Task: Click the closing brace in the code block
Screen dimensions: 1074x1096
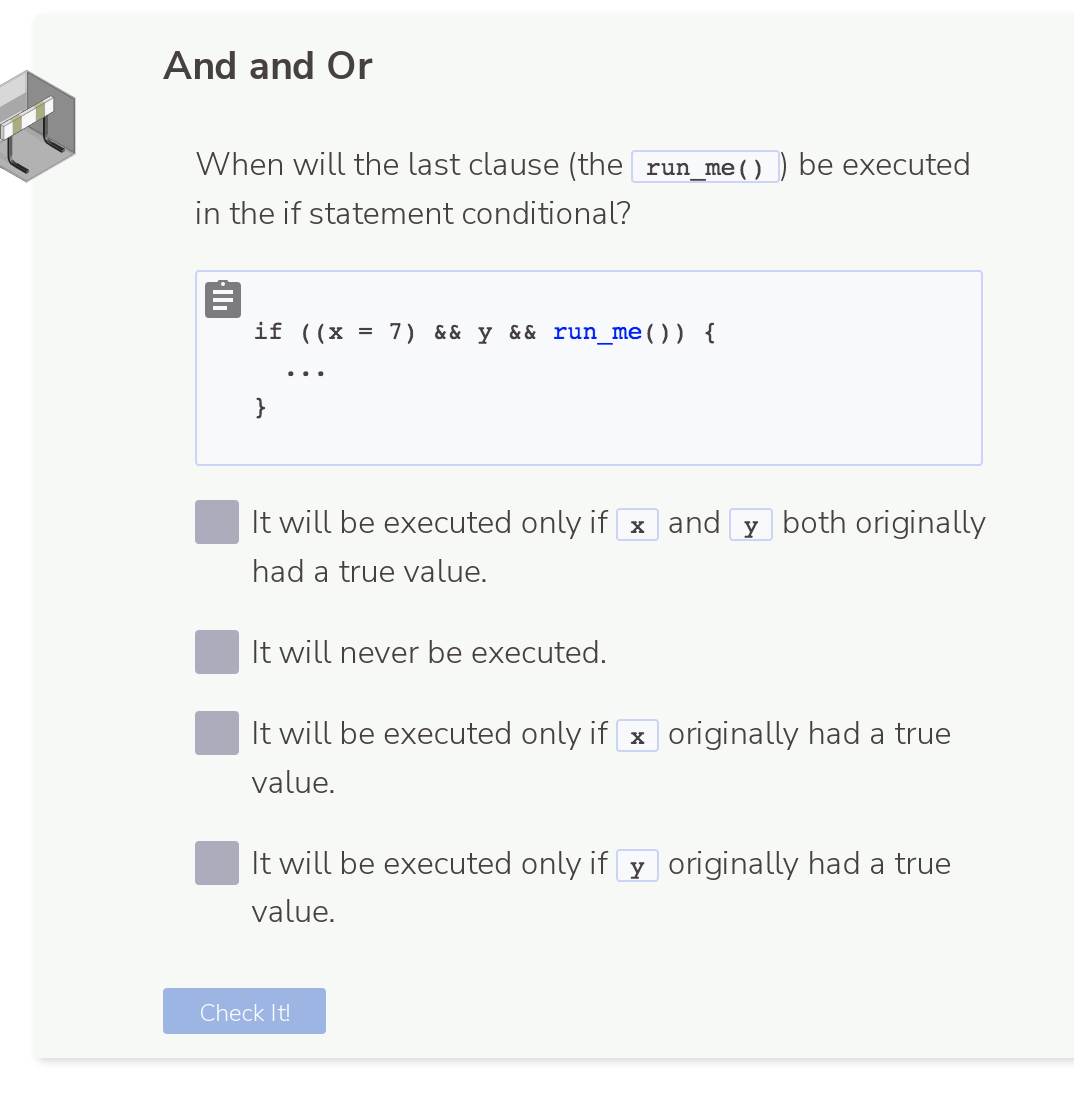Action: (x=260, y=406)
